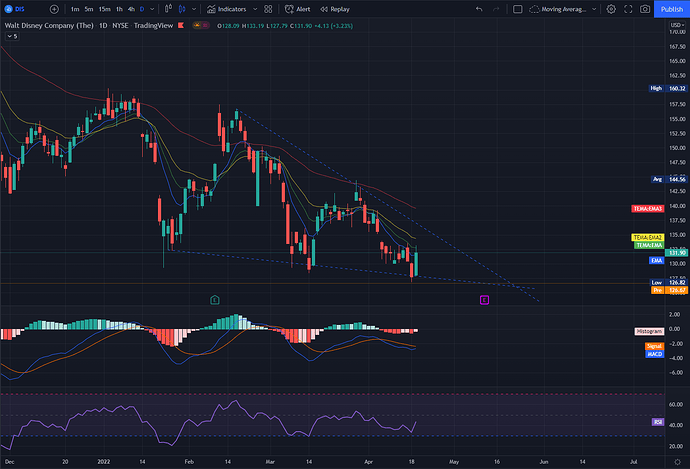
Task: Click the purple RSI indicator label
Action: point(658,422)
